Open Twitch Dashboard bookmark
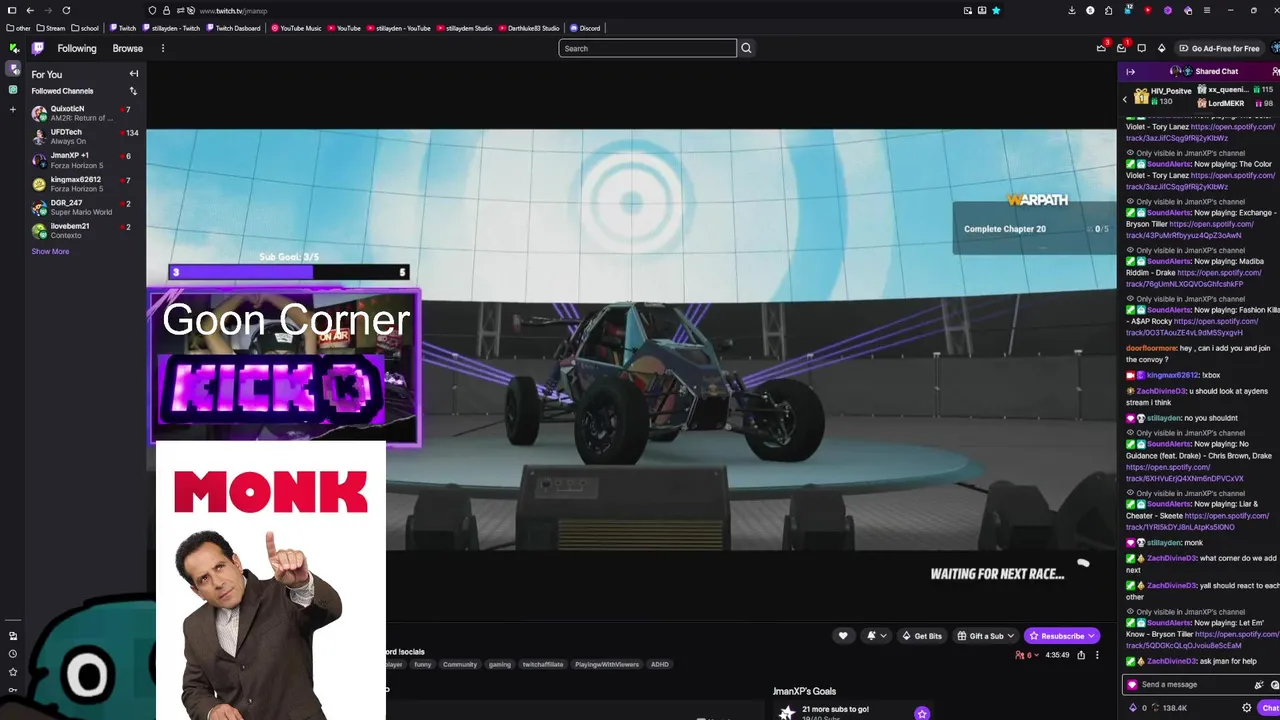Image resolution: width=1280 pixels, height=720 pixels. pos(233,28)
